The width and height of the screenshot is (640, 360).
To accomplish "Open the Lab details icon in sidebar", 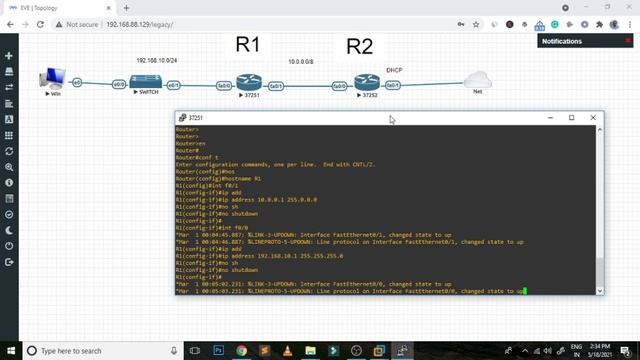I will pos(9,199).
